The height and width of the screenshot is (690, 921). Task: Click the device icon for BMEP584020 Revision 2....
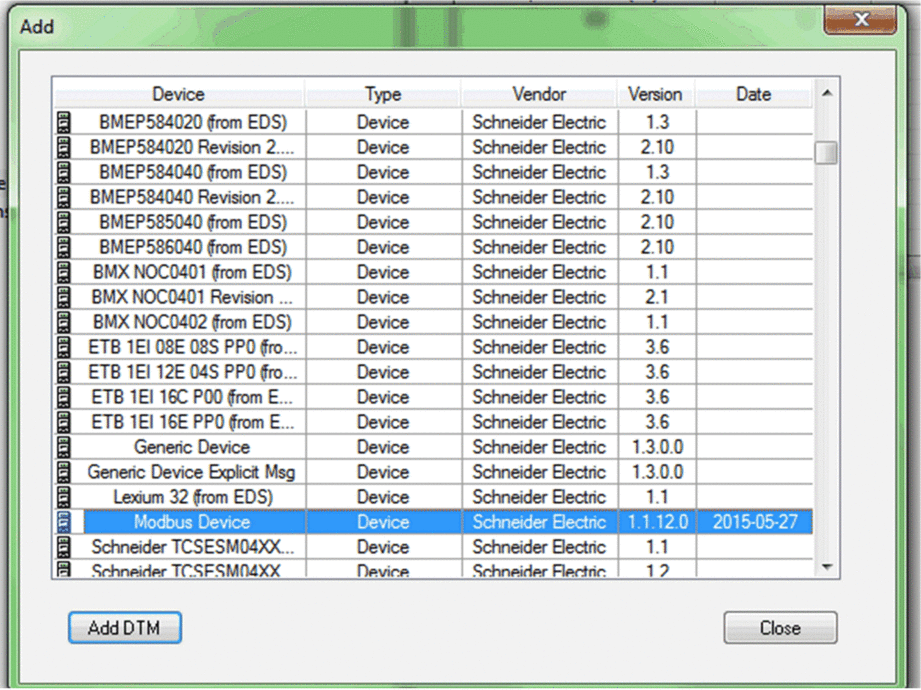[63, 147]
